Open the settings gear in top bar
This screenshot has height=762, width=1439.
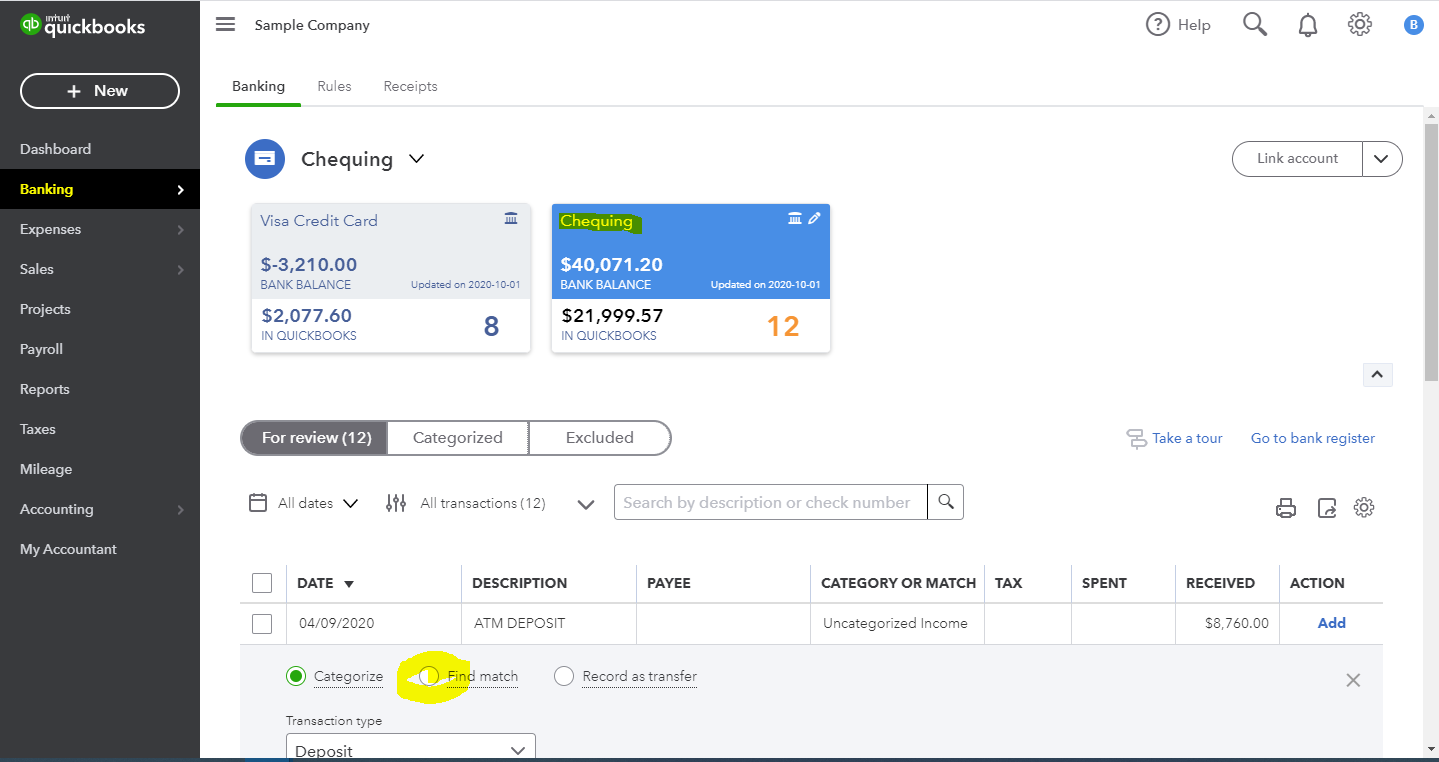(x=1360, y=24)
